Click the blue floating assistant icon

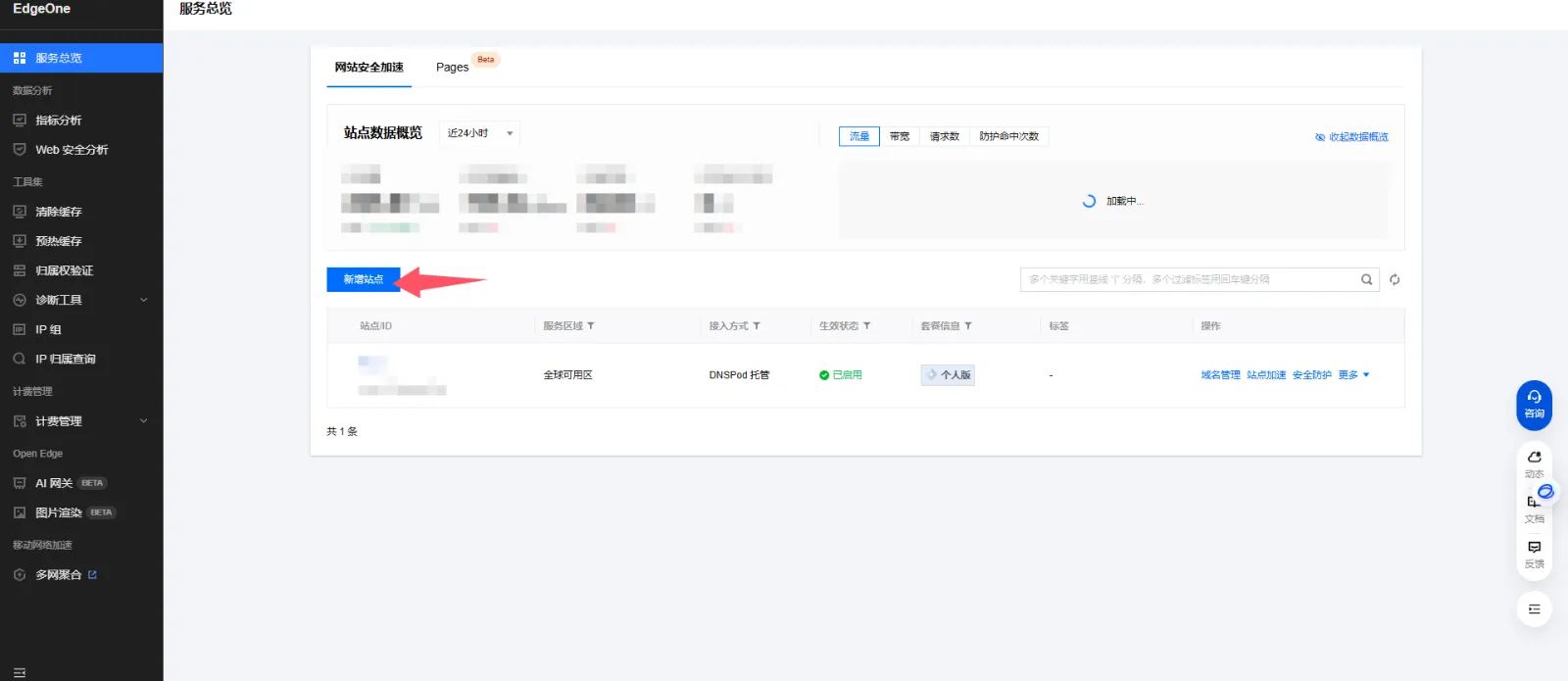(1545, 491)
